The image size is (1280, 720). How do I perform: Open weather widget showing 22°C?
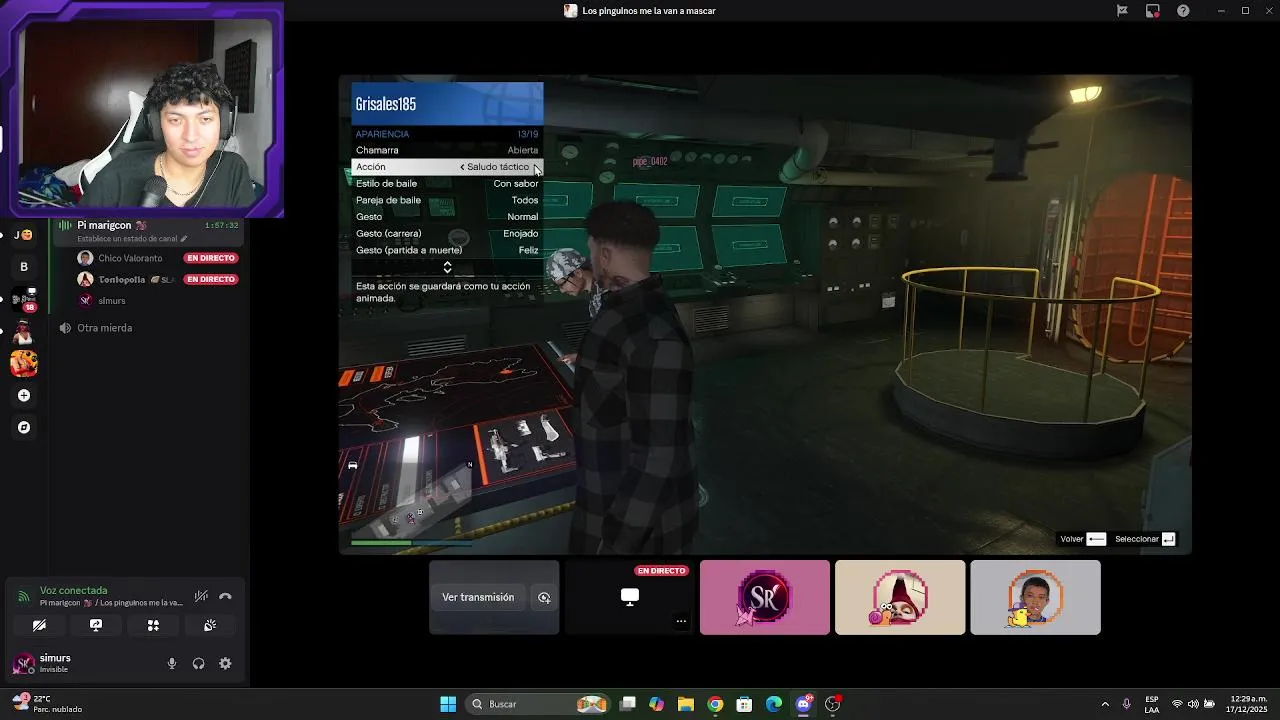pyautogui.click(x=48, y=704)
